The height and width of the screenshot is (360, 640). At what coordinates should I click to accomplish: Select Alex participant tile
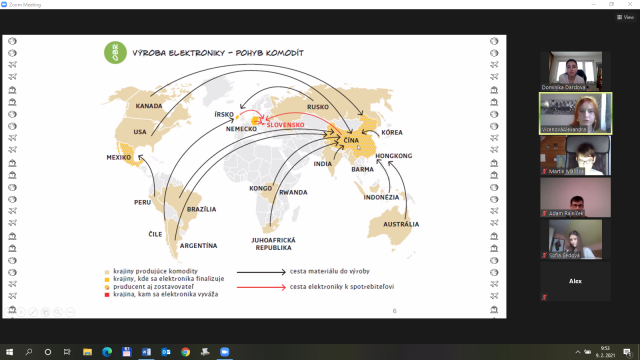pyautogui.click(x=575, y=281)
